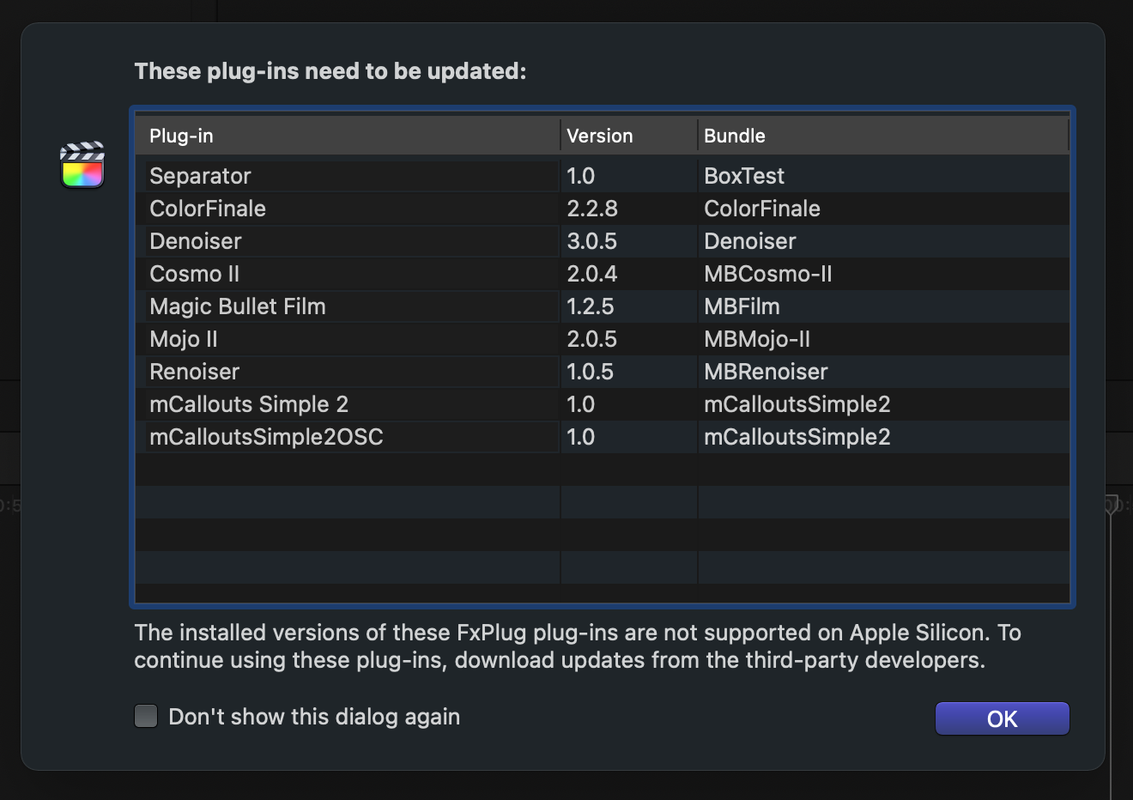Sort by the Bundle column header
Screen dimensions: 1133x800
click(883, 136)
